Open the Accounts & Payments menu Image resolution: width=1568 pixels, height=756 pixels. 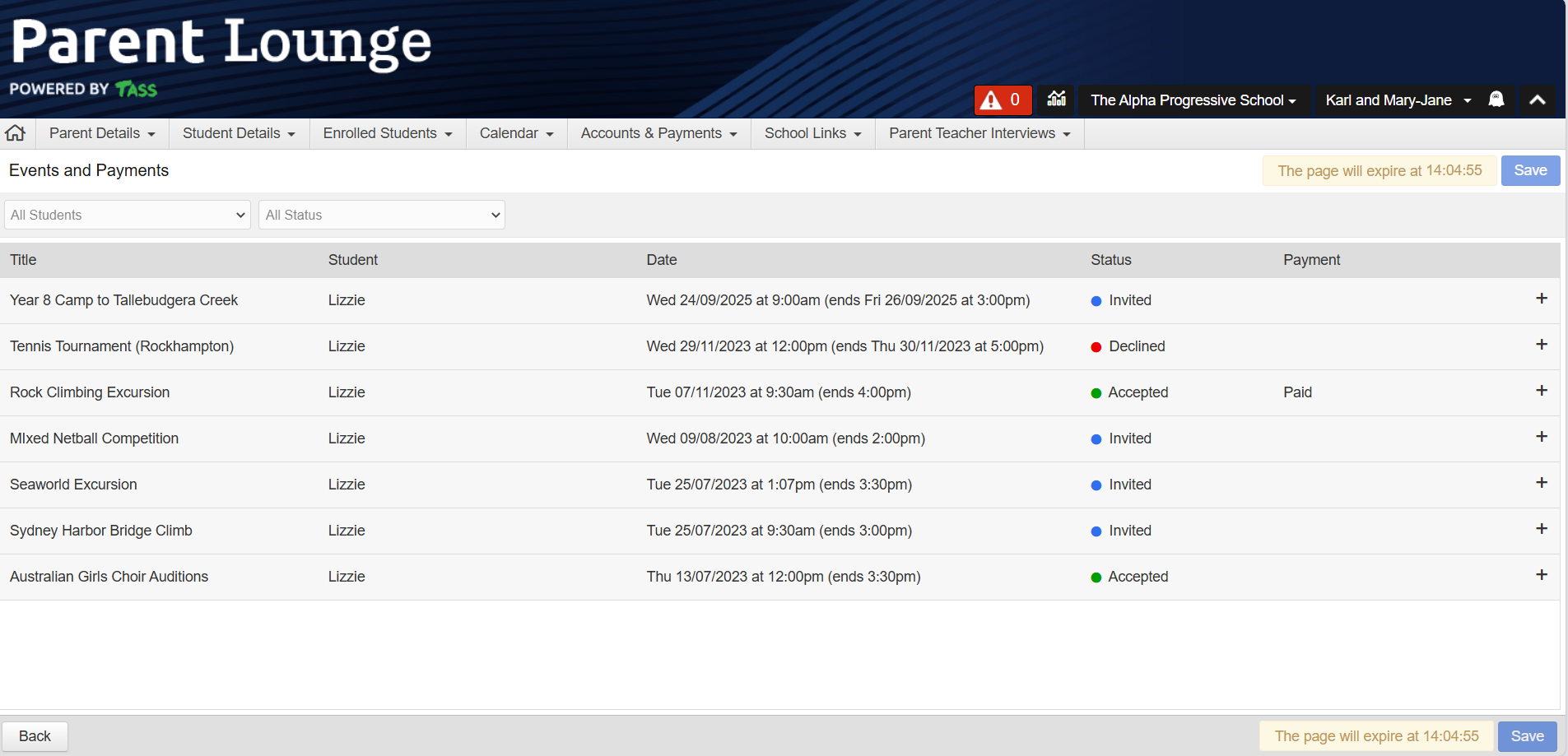point(658,133)
